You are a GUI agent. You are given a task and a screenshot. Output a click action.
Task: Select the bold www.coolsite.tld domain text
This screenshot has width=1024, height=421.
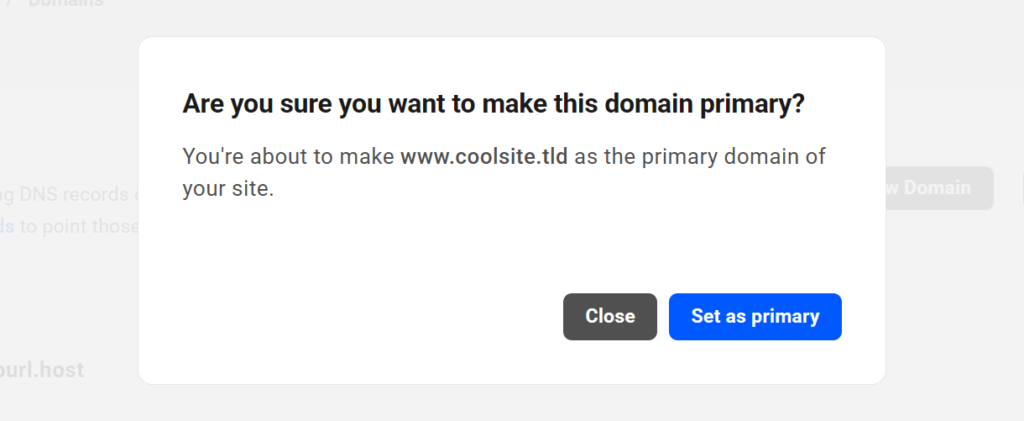click(484, 157)
